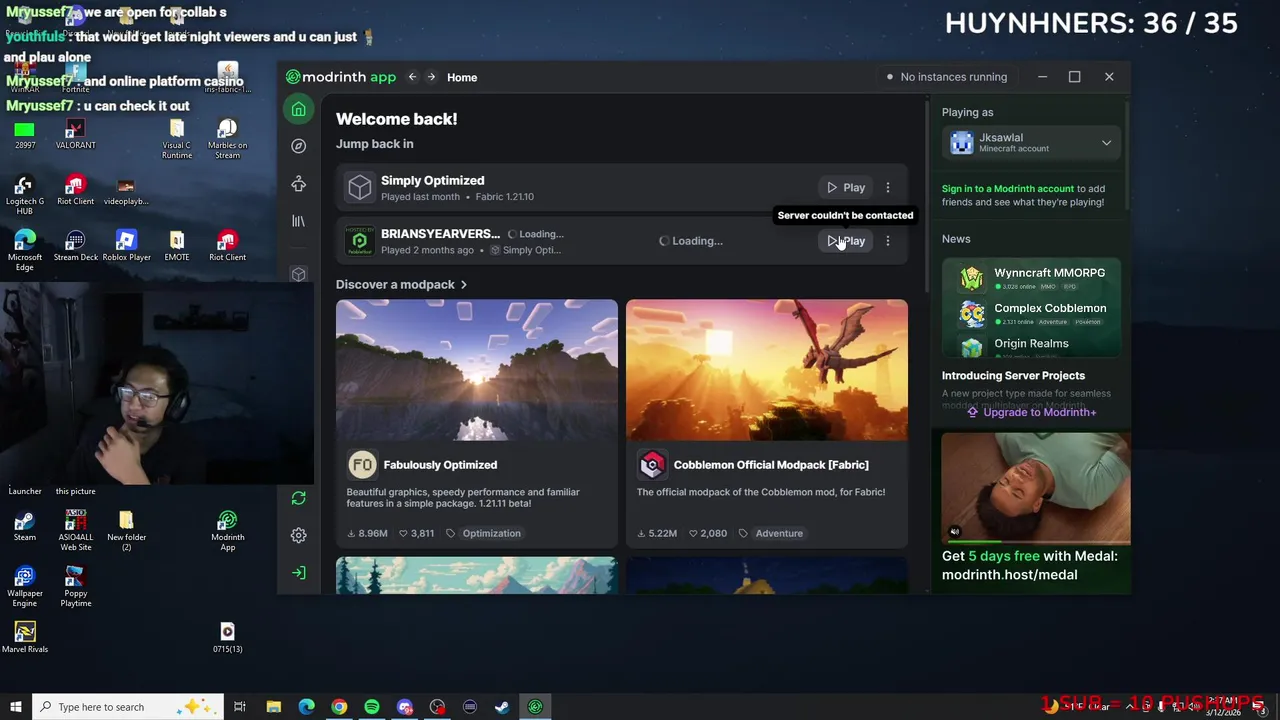Expand the Jksawlal account dropdown
Viewport: 1280px width, 720px height.
point(1106,143)
